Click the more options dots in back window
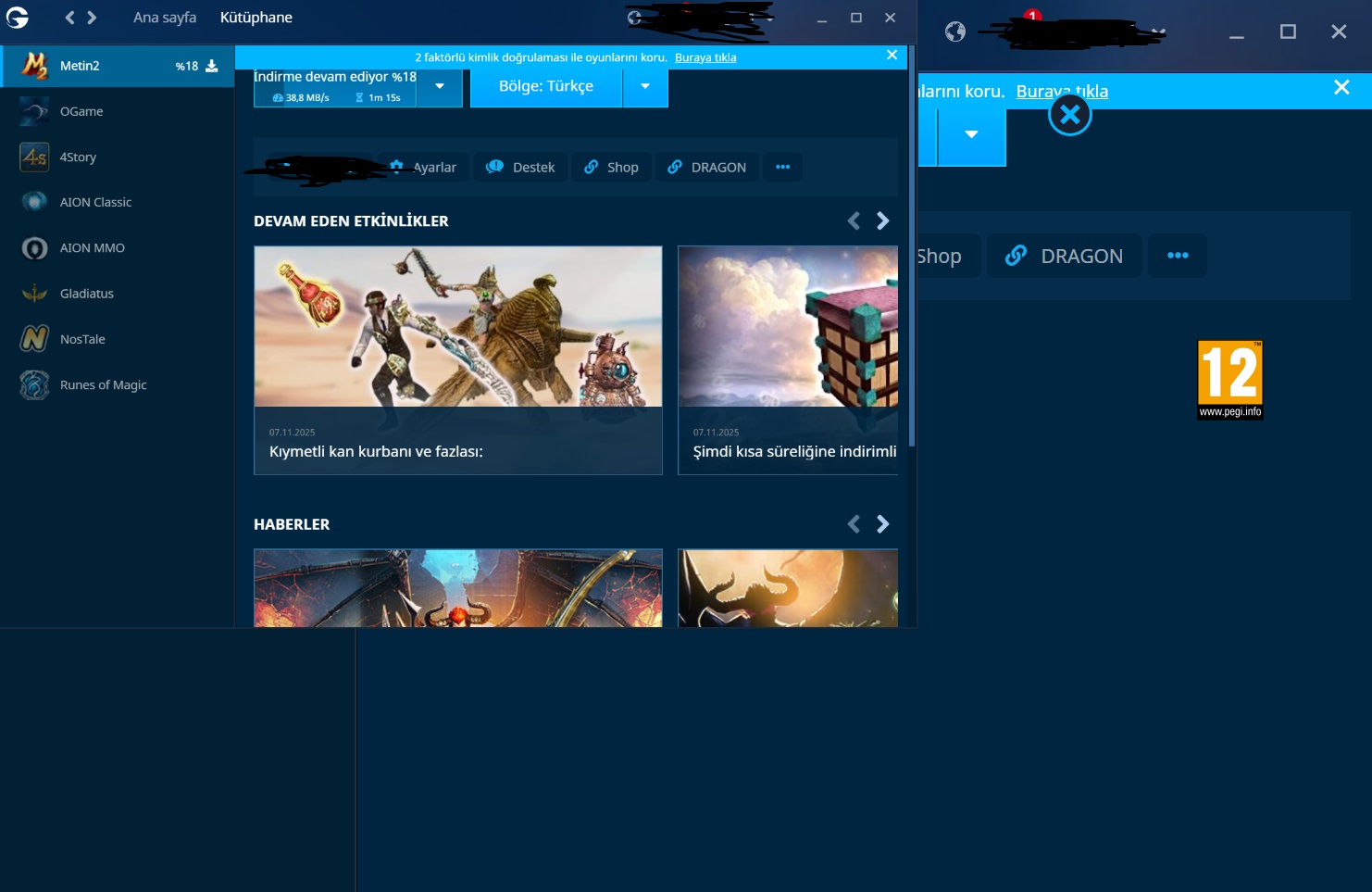The image size is (1372, 892). point(1178,256)
